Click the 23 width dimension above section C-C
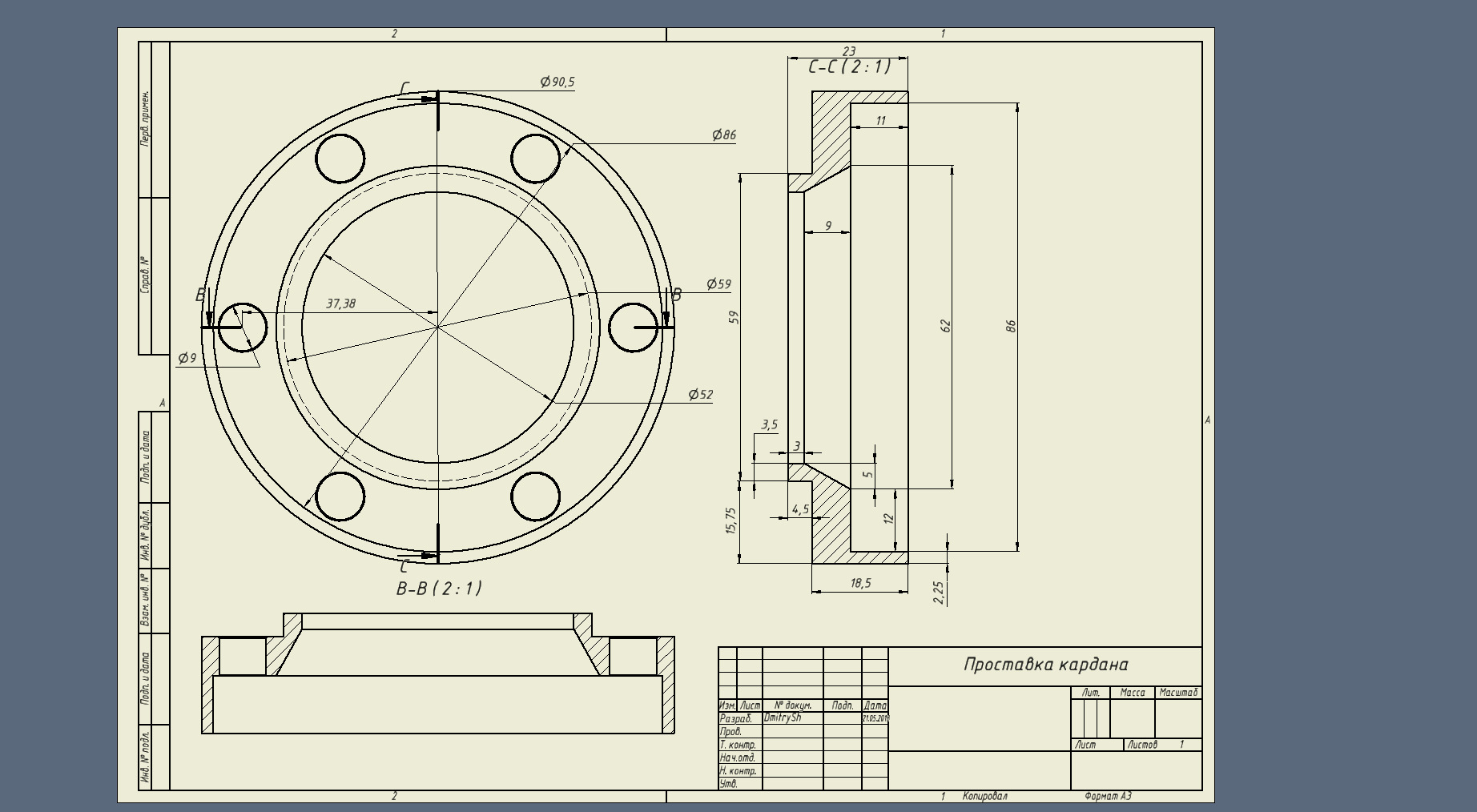 (849, 51)
